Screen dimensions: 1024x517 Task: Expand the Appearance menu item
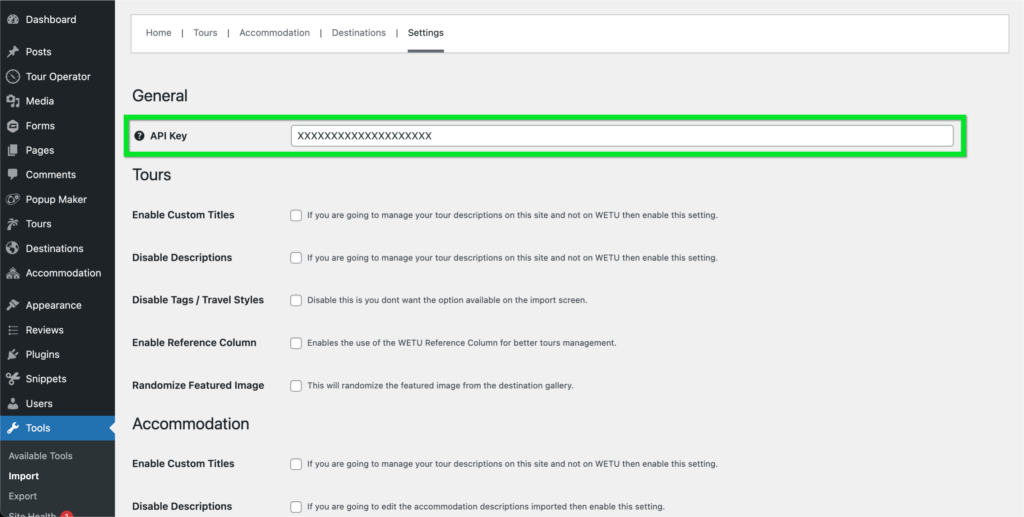click(x=54, y=305)
